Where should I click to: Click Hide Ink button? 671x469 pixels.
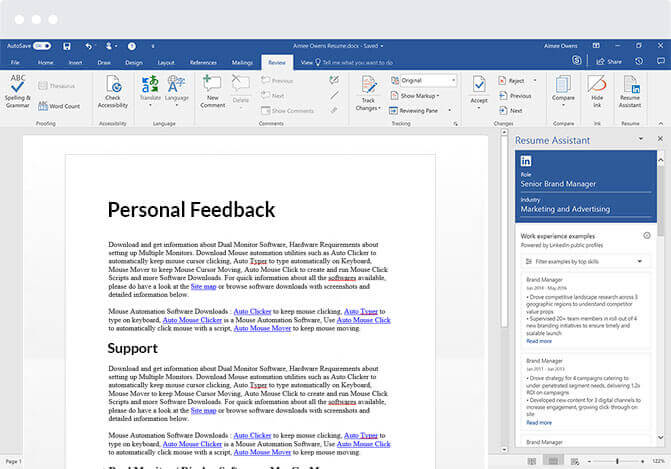click(597, 91)
